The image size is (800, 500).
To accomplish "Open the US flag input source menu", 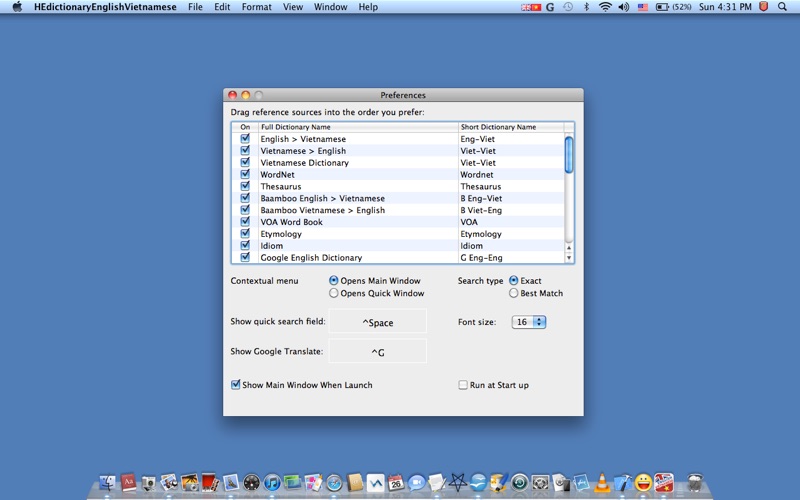I will [643, 7].
